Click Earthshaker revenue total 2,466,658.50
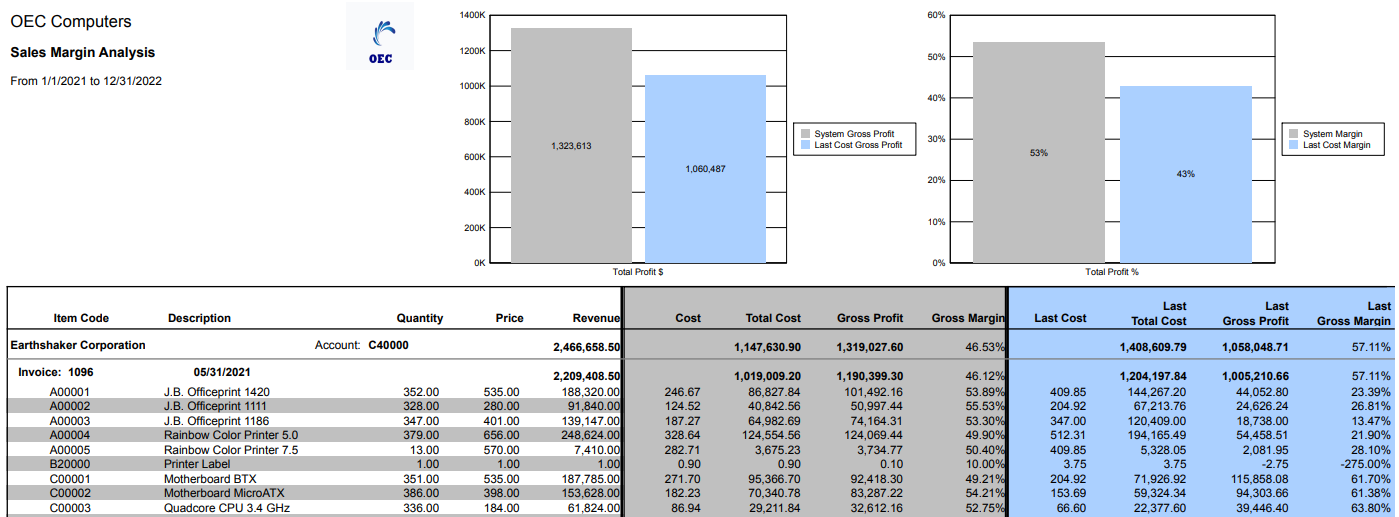The width and height of the screenshot is (1399, 517). (x=587, y=348)
